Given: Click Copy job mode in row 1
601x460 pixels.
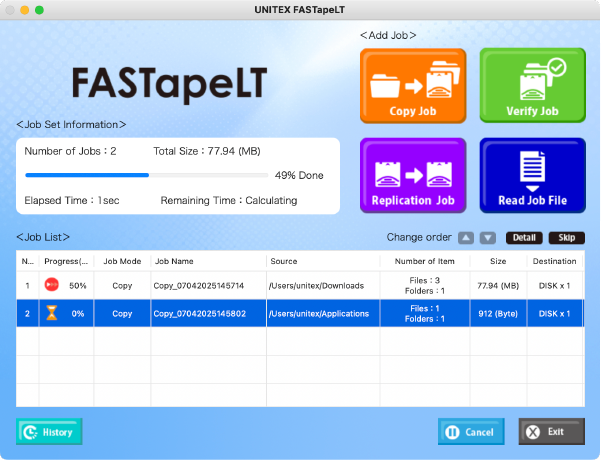Looking at the screenshot, I should point(122,286).
